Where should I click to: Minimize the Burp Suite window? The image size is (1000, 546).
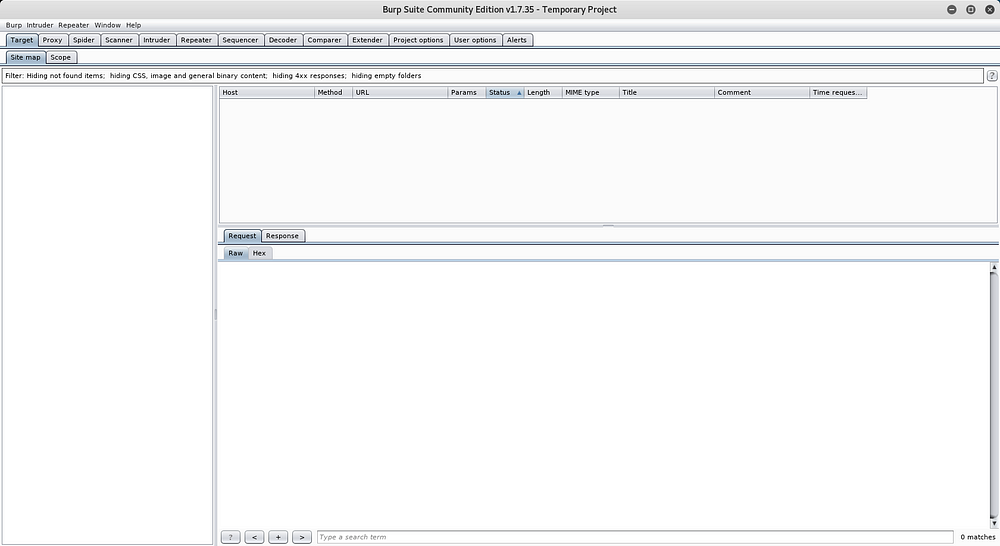tap(952, 10)
